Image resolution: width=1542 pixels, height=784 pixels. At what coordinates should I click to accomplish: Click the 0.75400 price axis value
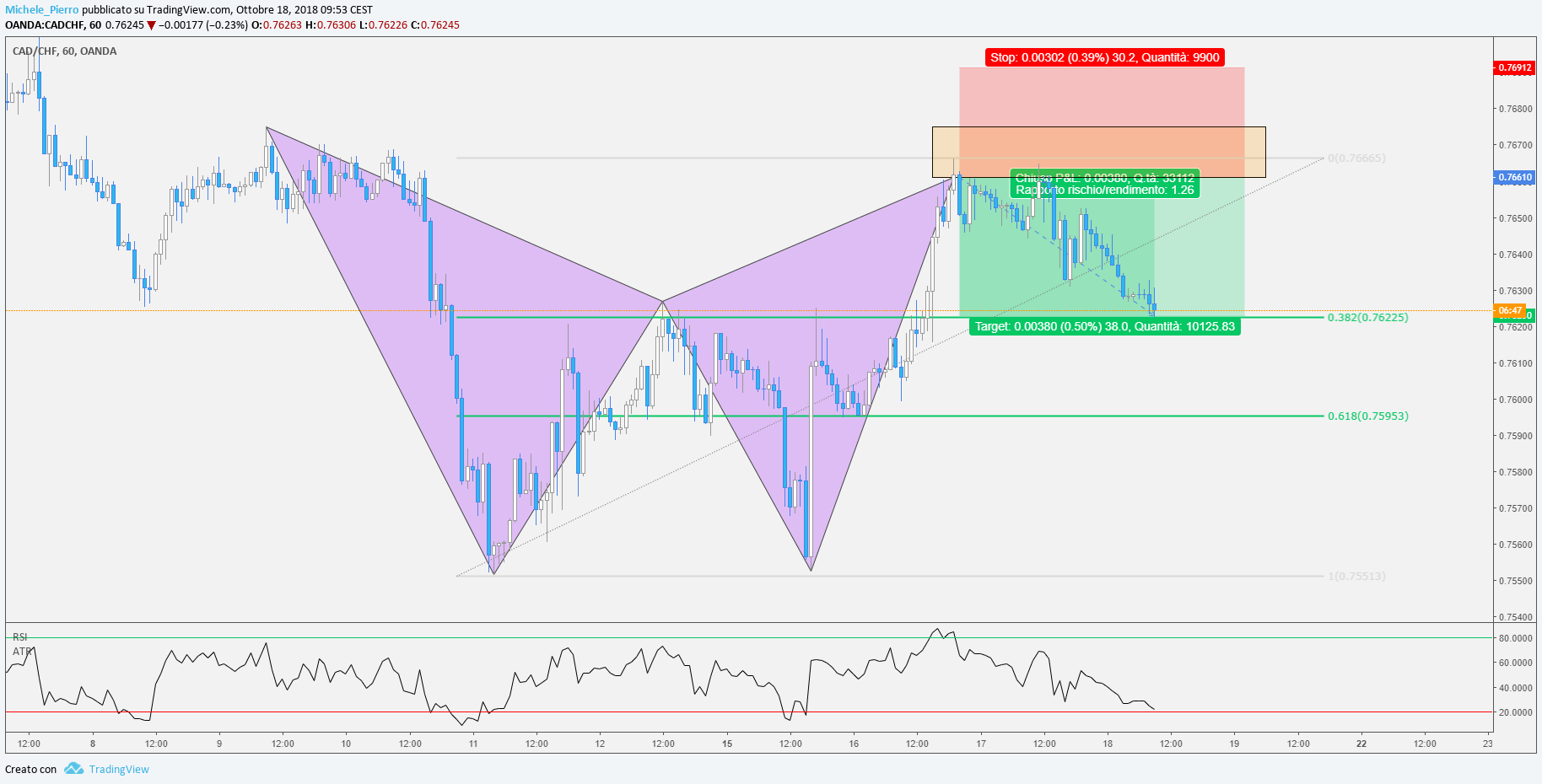1516,617
